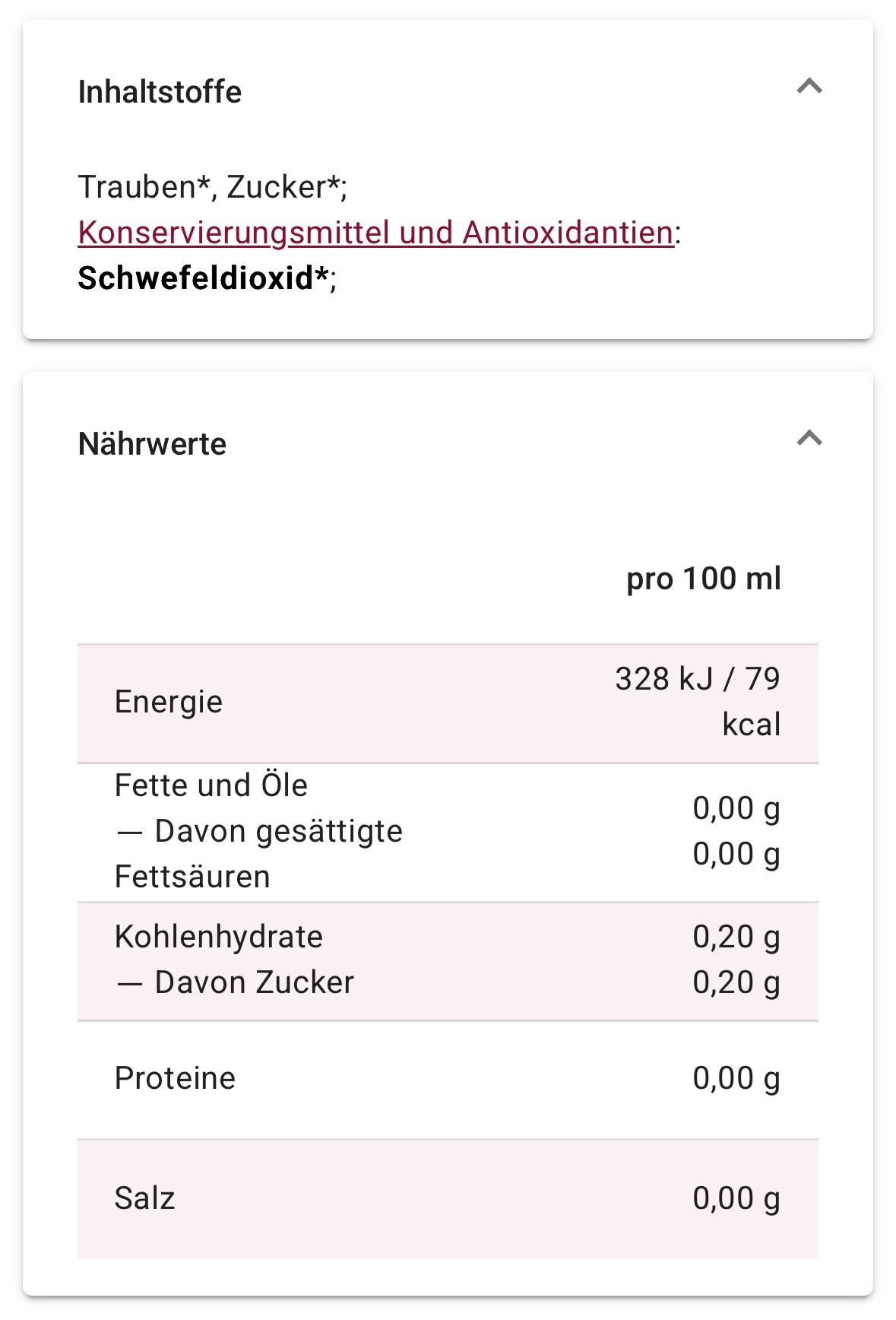Screen dimensions: 896x1320
Task: Select the Proteine row label
Action: point(175,1078)
